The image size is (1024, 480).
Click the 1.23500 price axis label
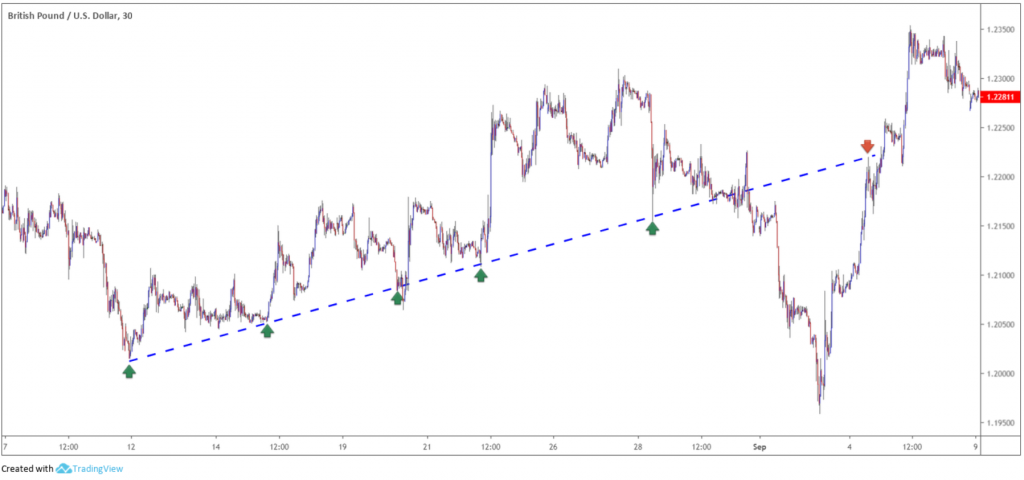(x=1000, y=29)
